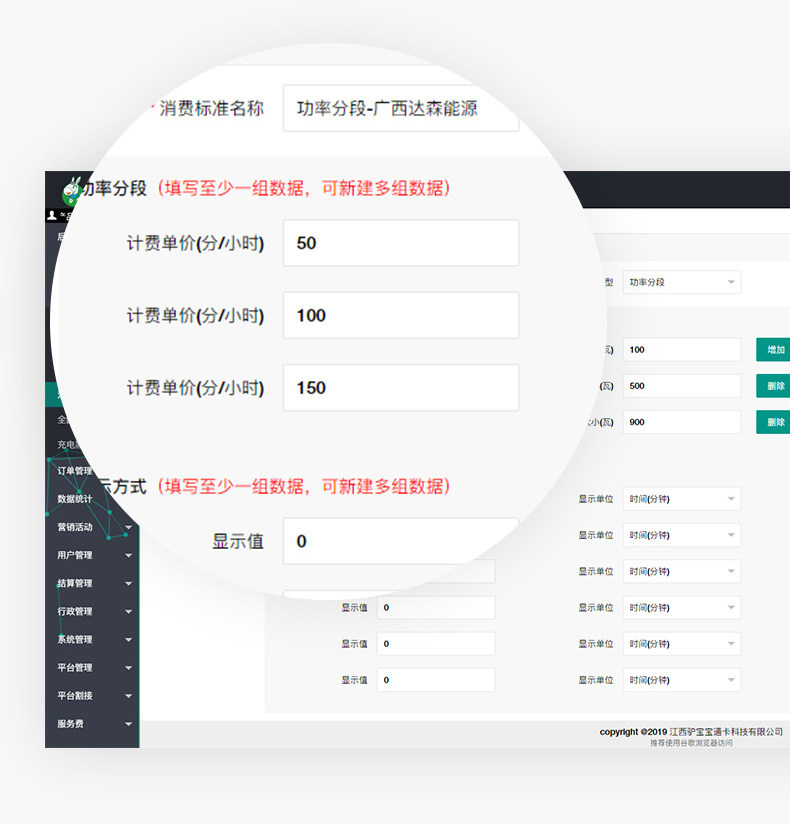790x824 pixels.
Task: Click 删除 button in the 500 row
Action: pos(773,386)
